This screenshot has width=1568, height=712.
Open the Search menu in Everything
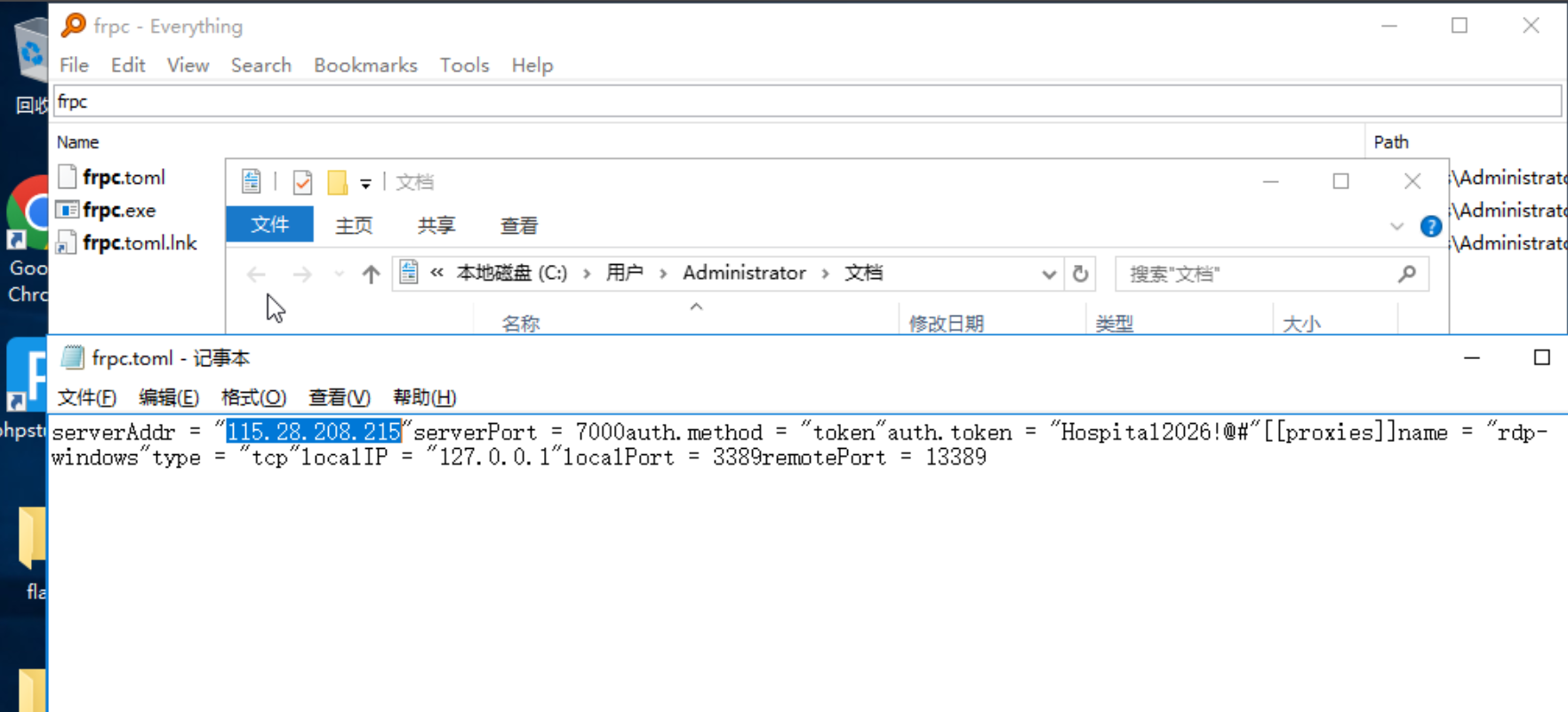[x=261, y=65]
